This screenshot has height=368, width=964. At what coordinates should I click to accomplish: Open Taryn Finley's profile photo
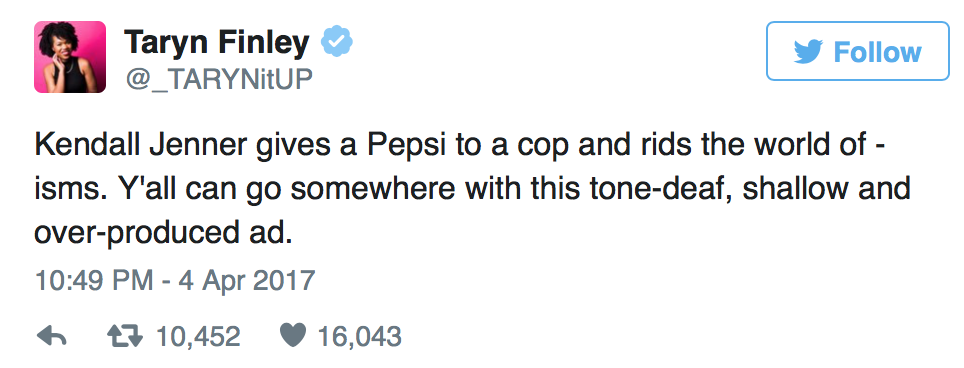(x=70, y=57)
